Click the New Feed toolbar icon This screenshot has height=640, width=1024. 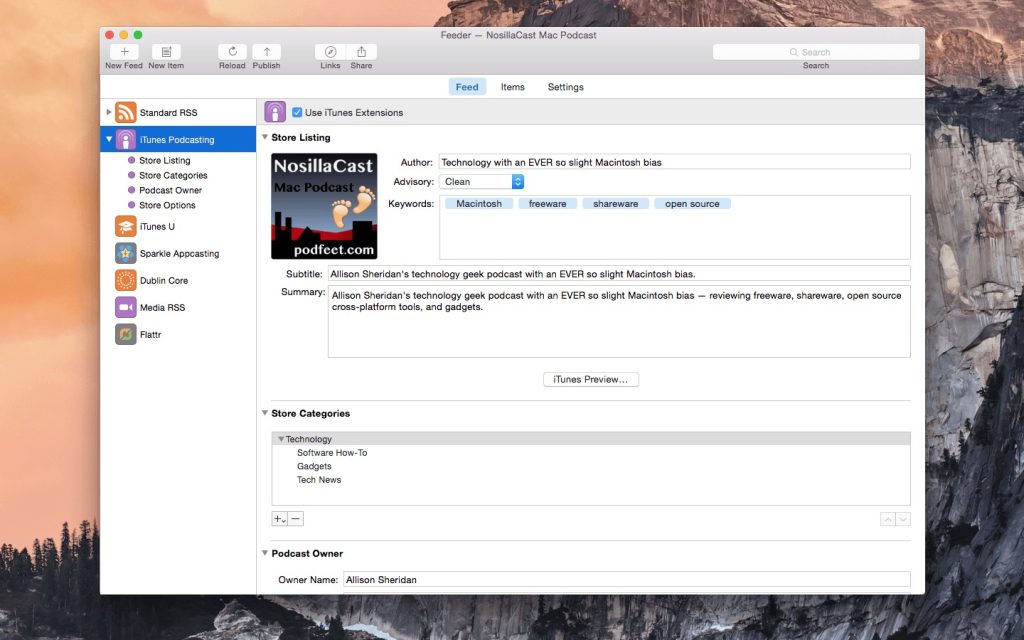coord(124,52)
